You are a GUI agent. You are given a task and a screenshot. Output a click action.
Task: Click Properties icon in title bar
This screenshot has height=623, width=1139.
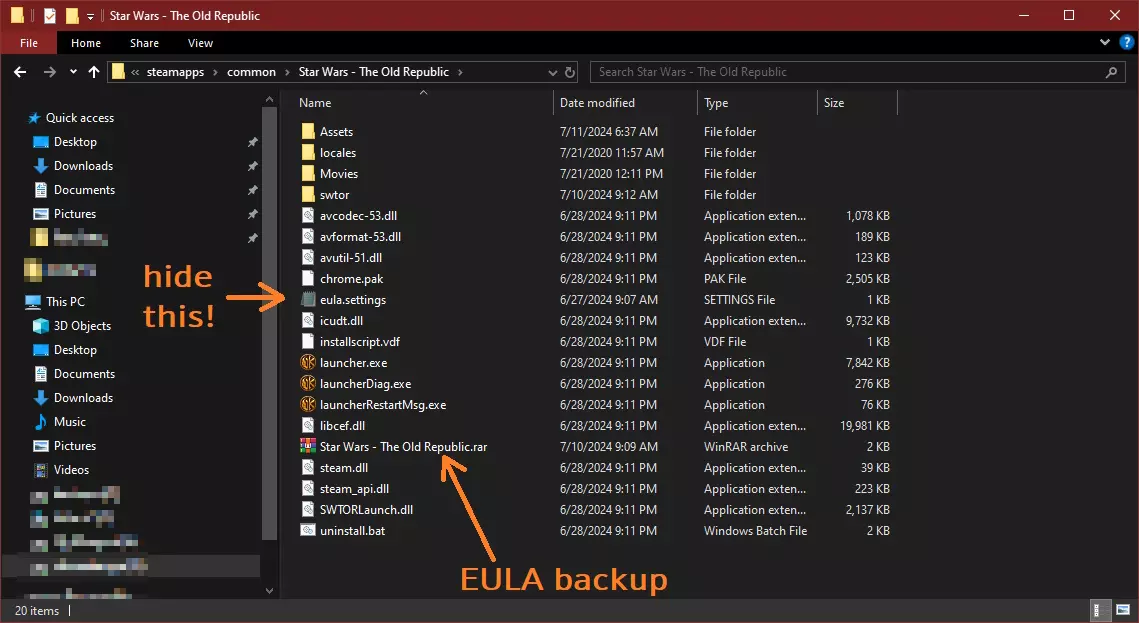49,15
